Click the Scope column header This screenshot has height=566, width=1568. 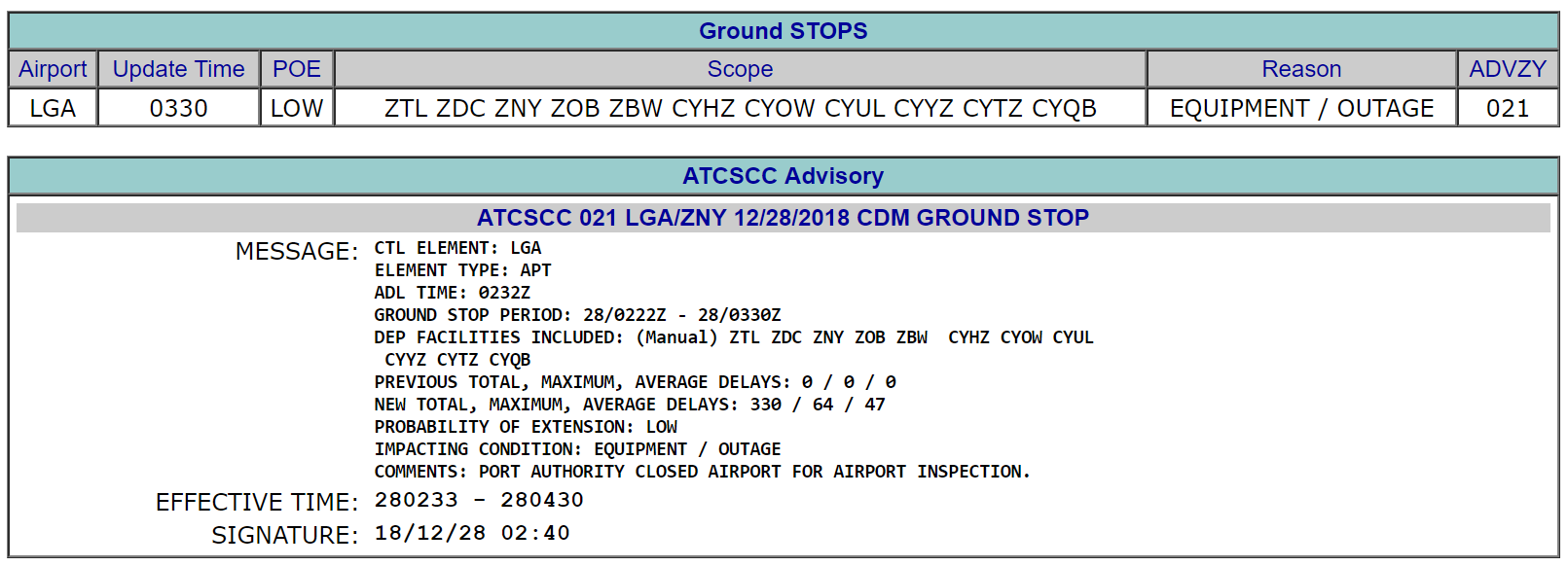coord(740,69)
